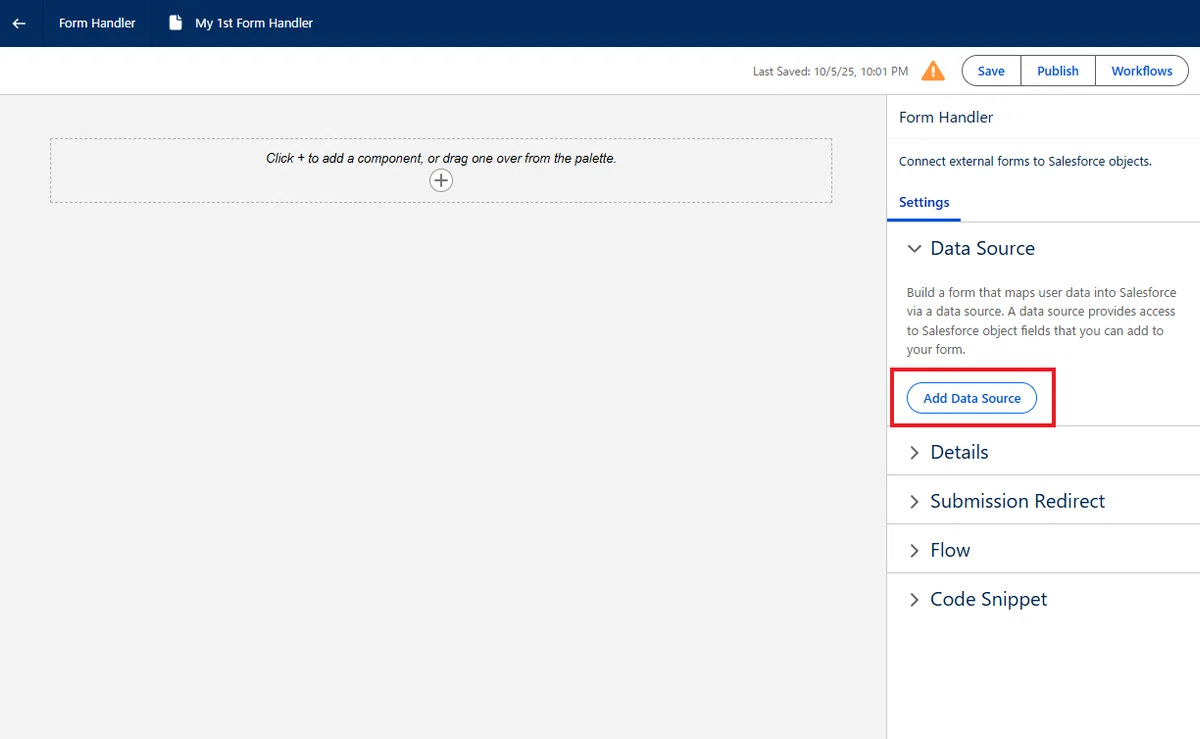The width and height of the screenshot is (1200, 739).
Task: Click the Add Data Source button
Action: pos(972,398)
